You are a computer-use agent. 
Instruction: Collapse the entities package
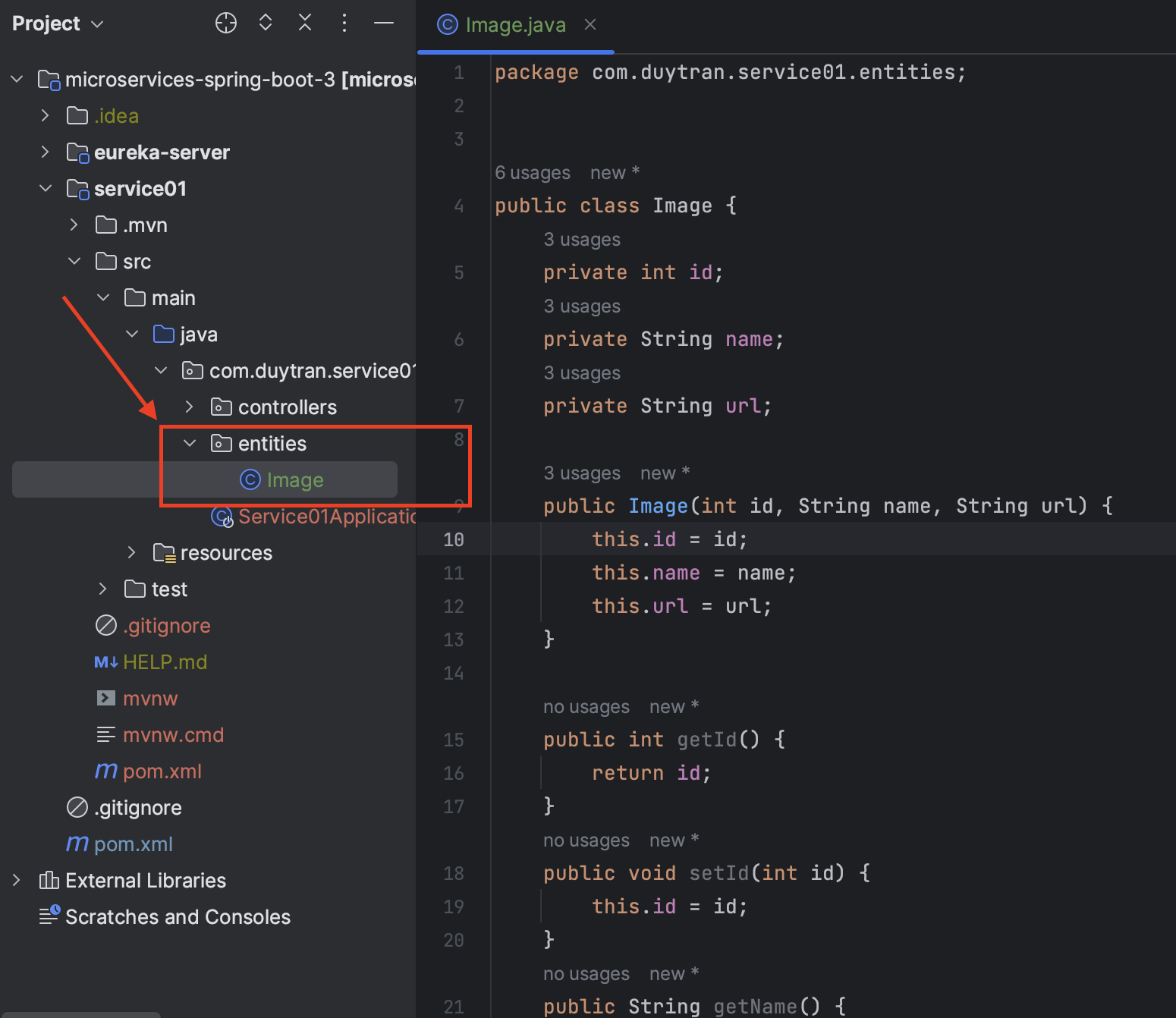coord(189,443)
